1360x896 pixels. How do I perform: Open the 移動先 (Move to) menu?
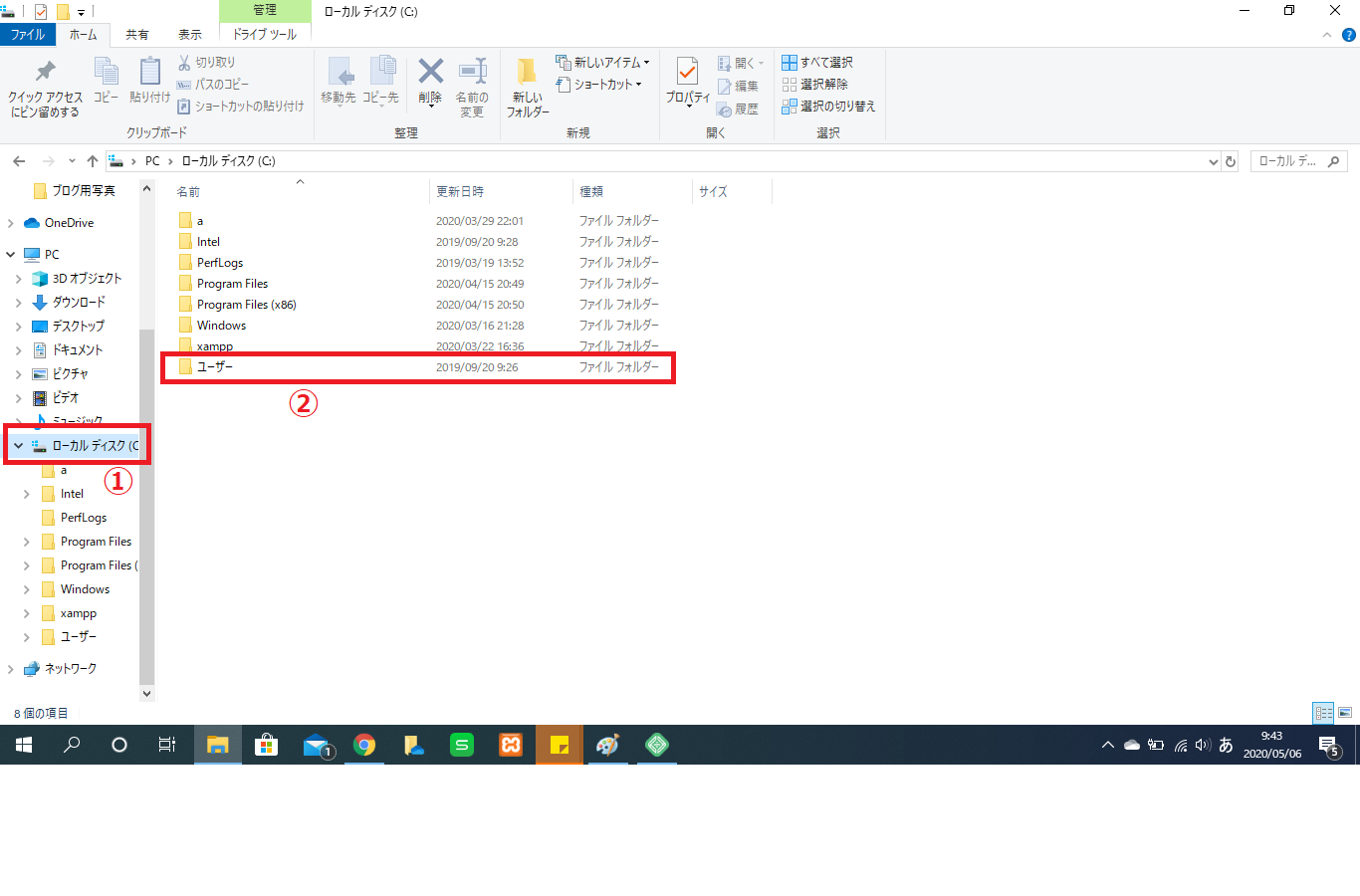(339, 82)
